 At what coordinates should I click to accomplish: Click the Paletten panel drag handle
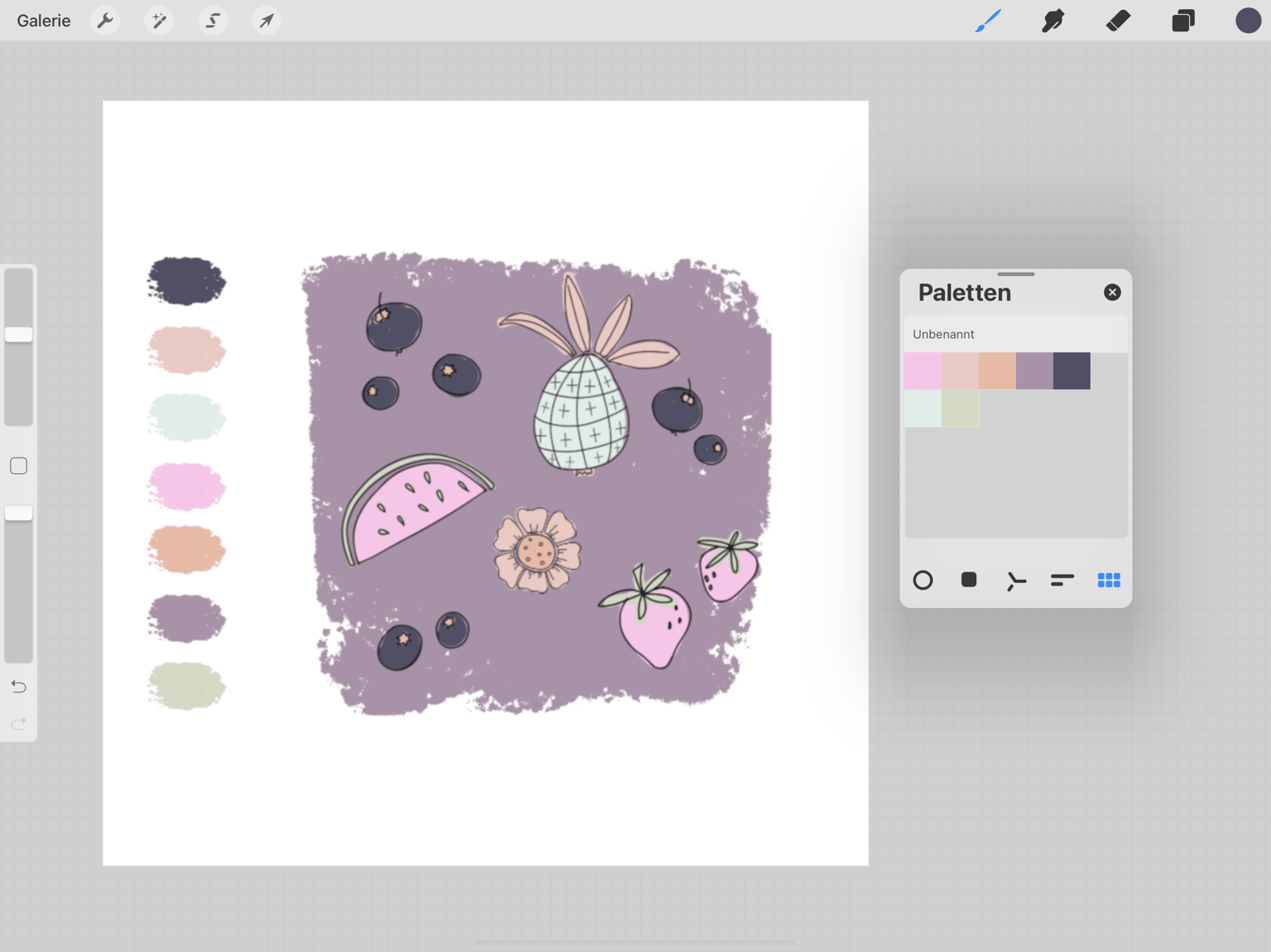(x=1015, y=274)
